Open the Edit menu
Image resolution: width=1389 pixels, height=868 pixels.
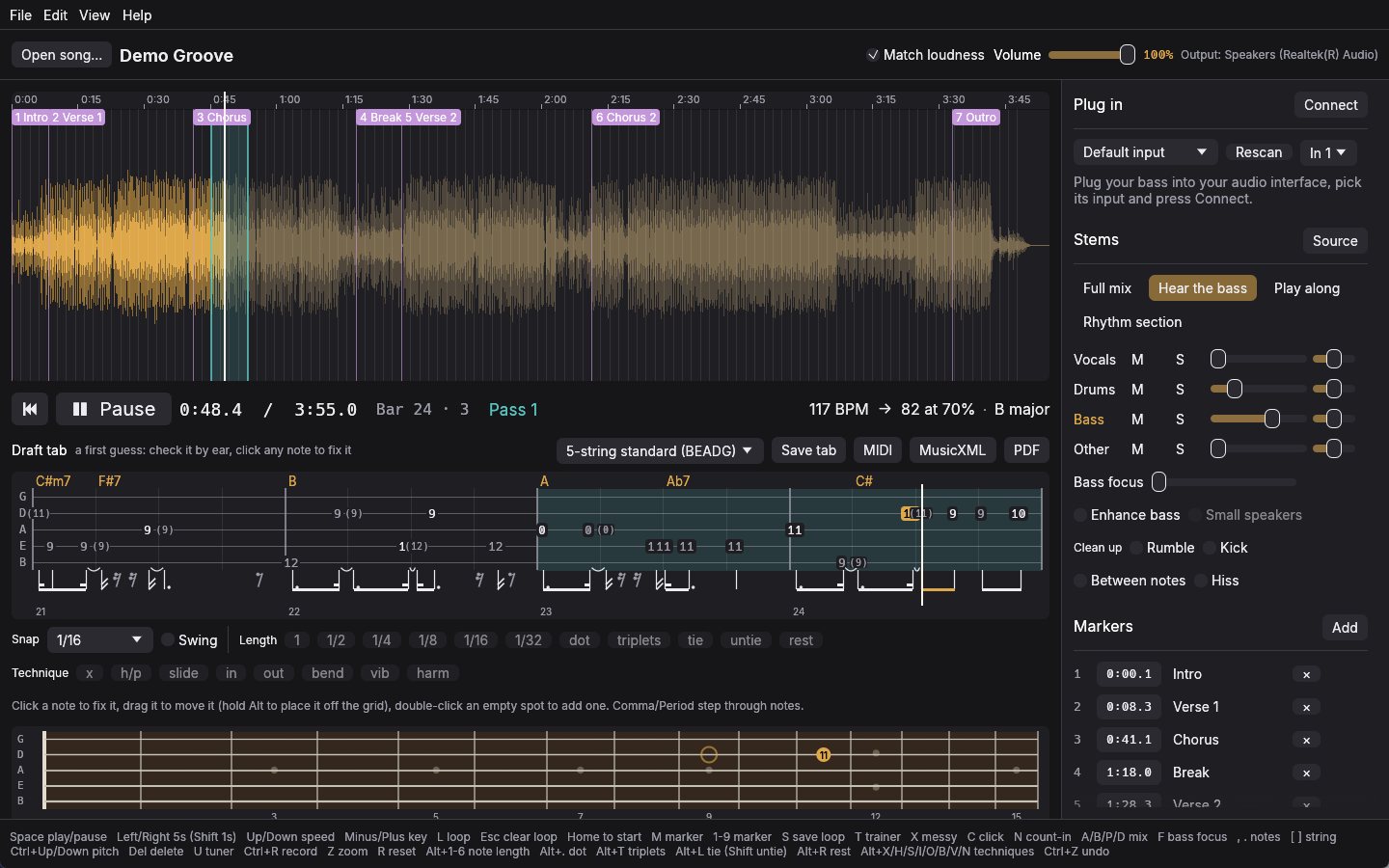(55, 14)
